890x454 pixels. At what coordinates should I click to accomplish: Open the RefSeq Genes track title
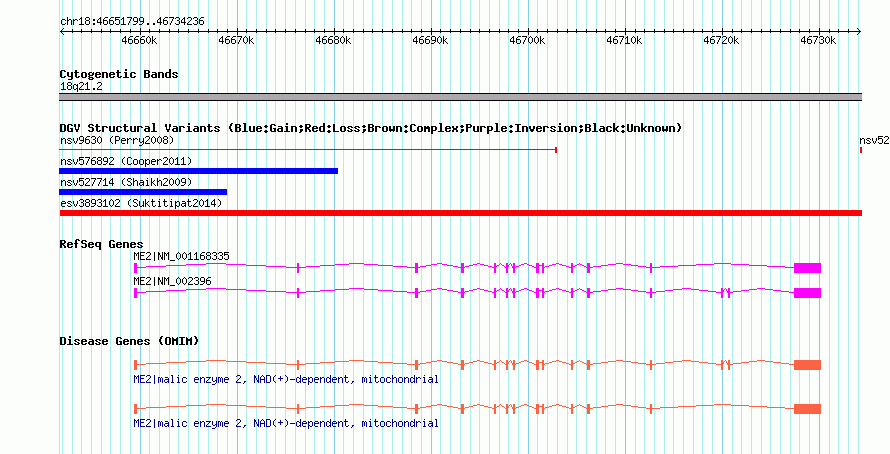[102, 244]
